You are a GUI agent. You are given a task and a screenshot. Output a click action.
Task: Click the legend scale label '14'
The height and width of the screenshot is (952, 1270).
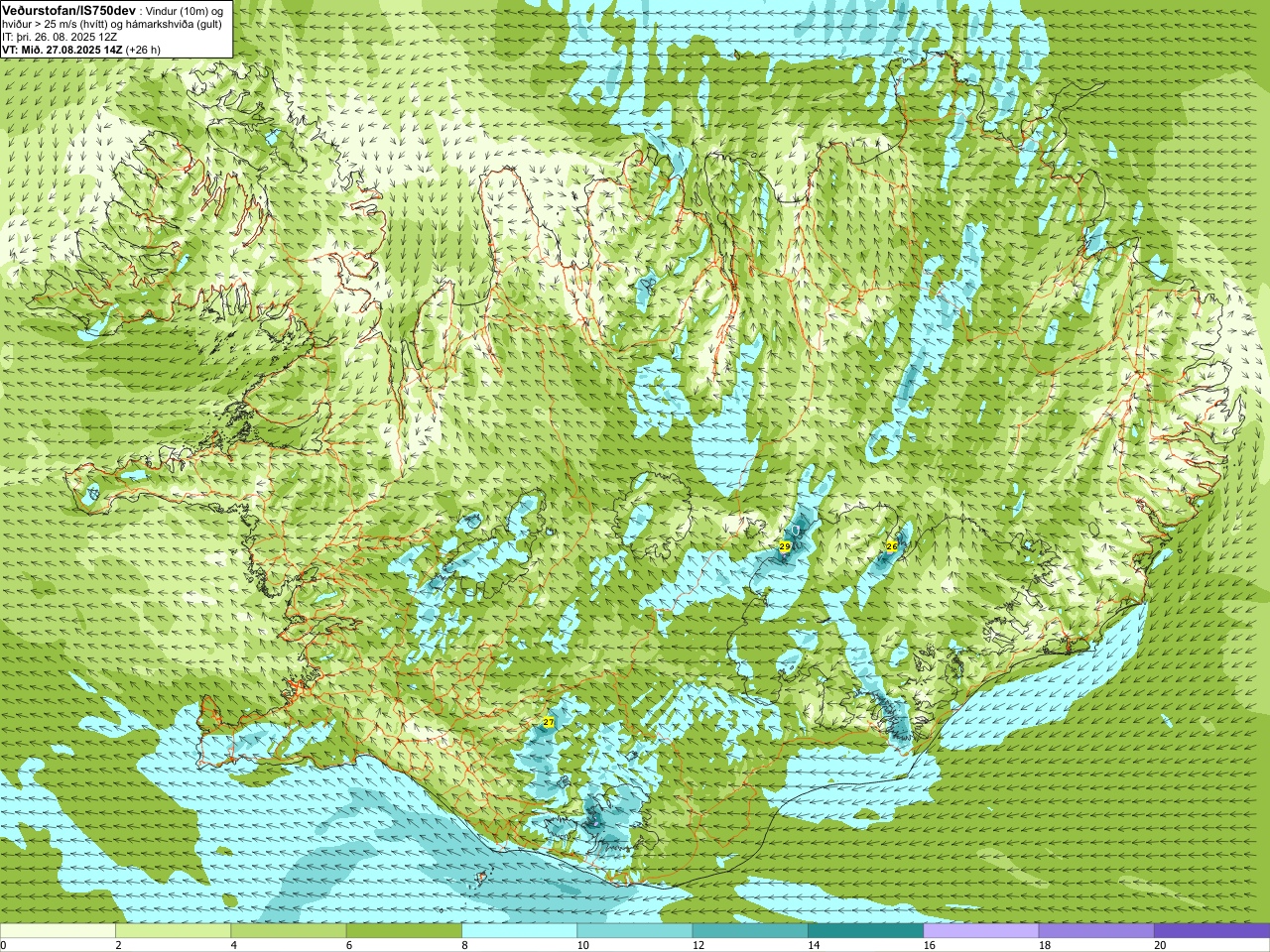tap(814, 945)
